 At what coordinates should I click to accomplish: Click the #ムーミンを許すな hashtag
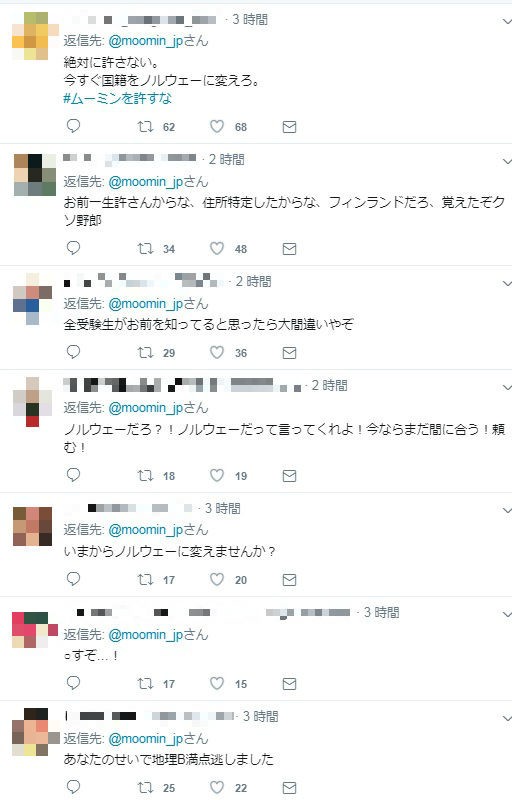pyautogui.click(x=117, y=98)
